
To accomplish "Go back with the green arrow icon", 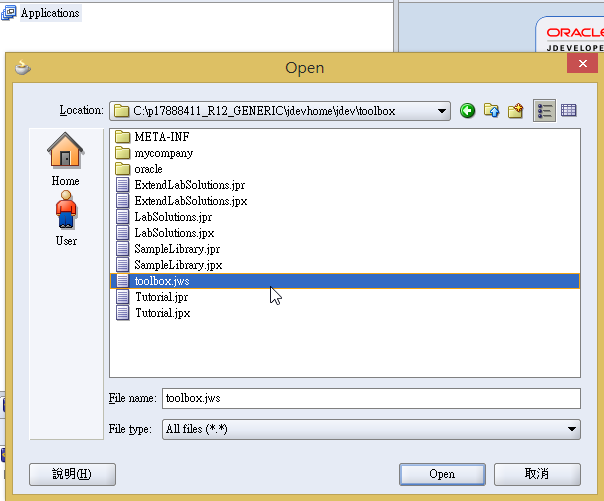I will pyautogui.click(x=467, y=111).
